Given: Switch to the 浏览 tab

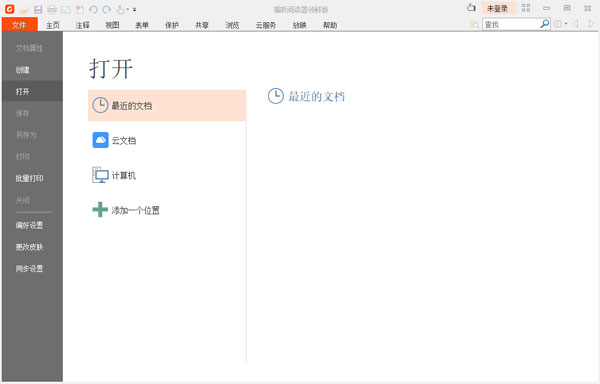Looking at the screenshot, I should tap(232, 25).
